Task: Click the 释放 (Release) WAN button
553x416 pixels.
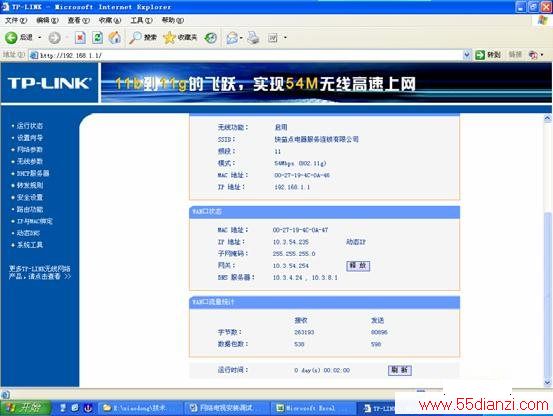Action: [x=358, y=265]
